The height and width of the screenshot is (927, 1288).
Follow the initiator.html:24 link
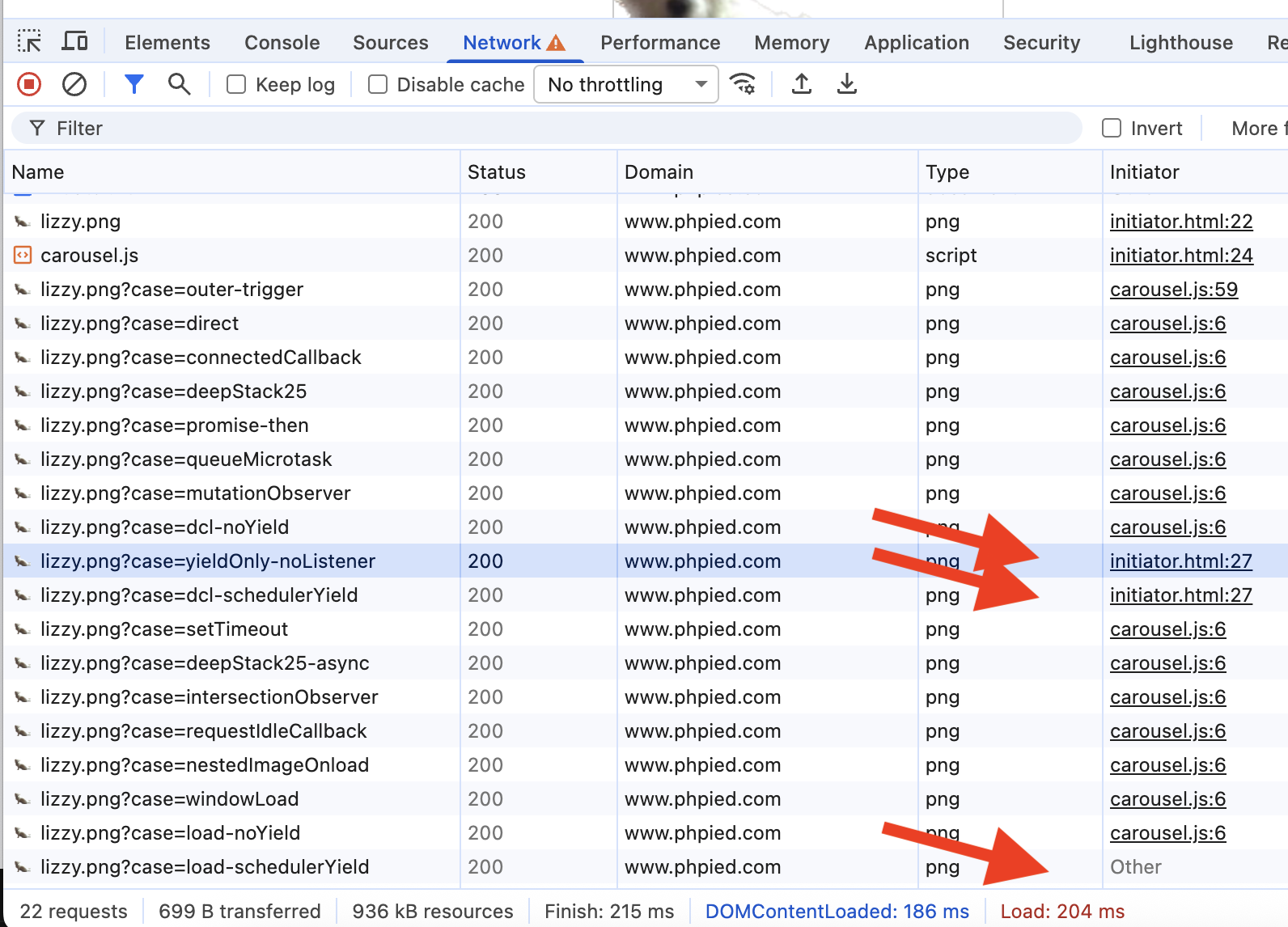1181,256
